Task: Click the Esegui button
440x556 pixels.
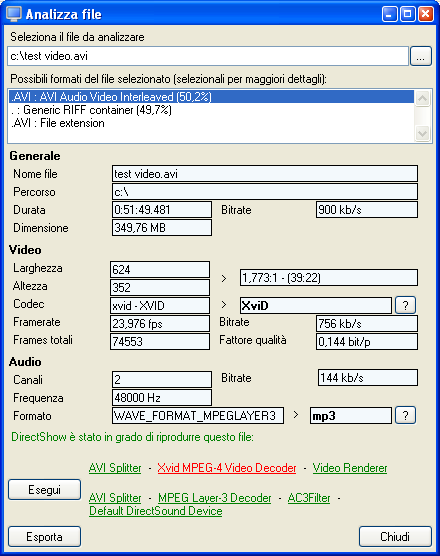Action: pyautogui.click(x=44, y=490)
